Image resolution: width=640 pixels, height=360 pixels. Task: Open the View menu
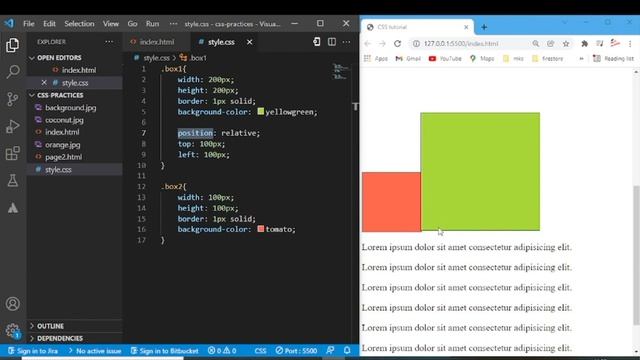point(111,24)
